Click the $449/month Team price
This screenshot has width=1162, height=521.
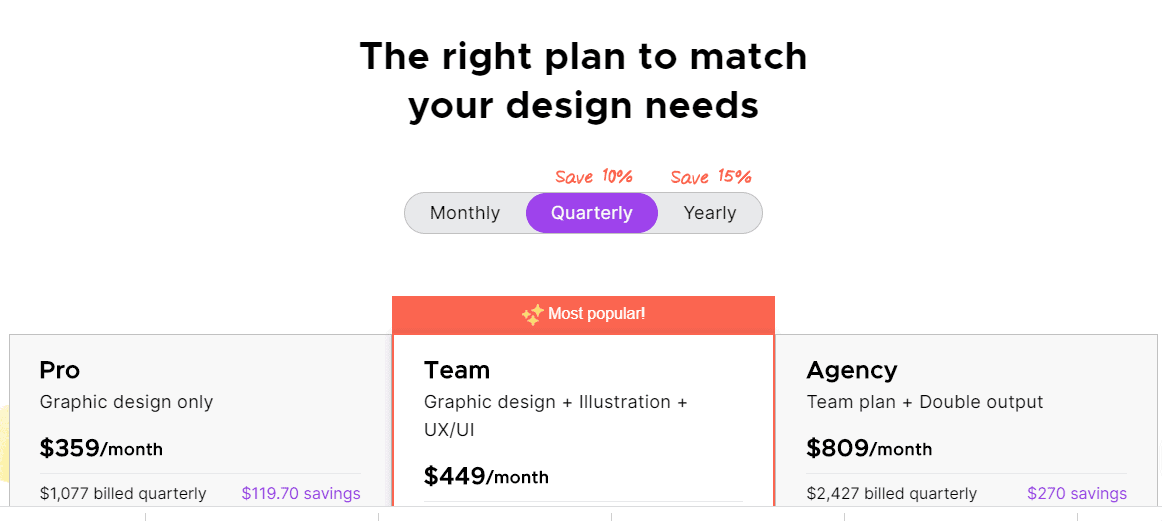(x=486, y=477)
